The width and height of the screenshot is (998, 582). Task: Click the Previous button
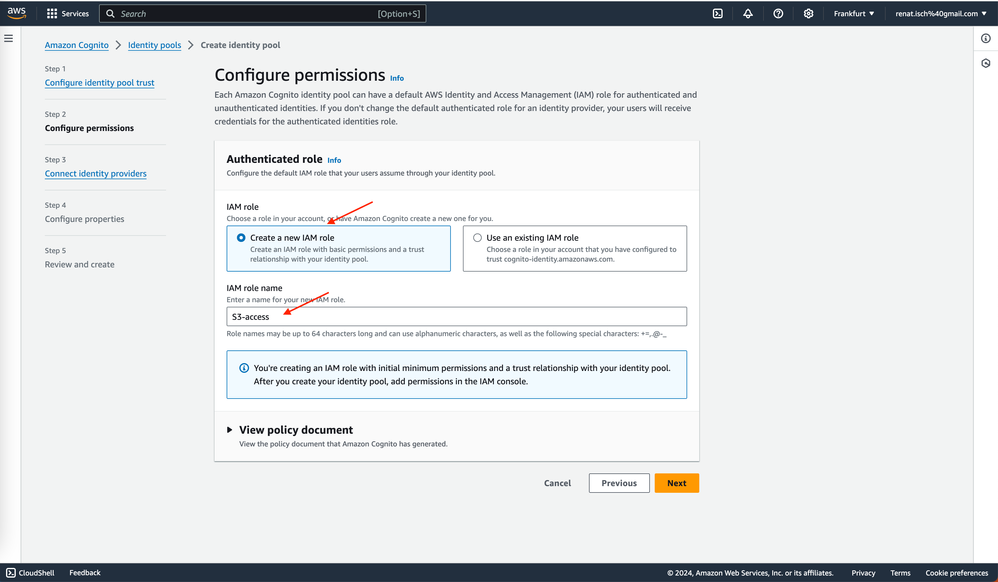click(x=619, y=483)
